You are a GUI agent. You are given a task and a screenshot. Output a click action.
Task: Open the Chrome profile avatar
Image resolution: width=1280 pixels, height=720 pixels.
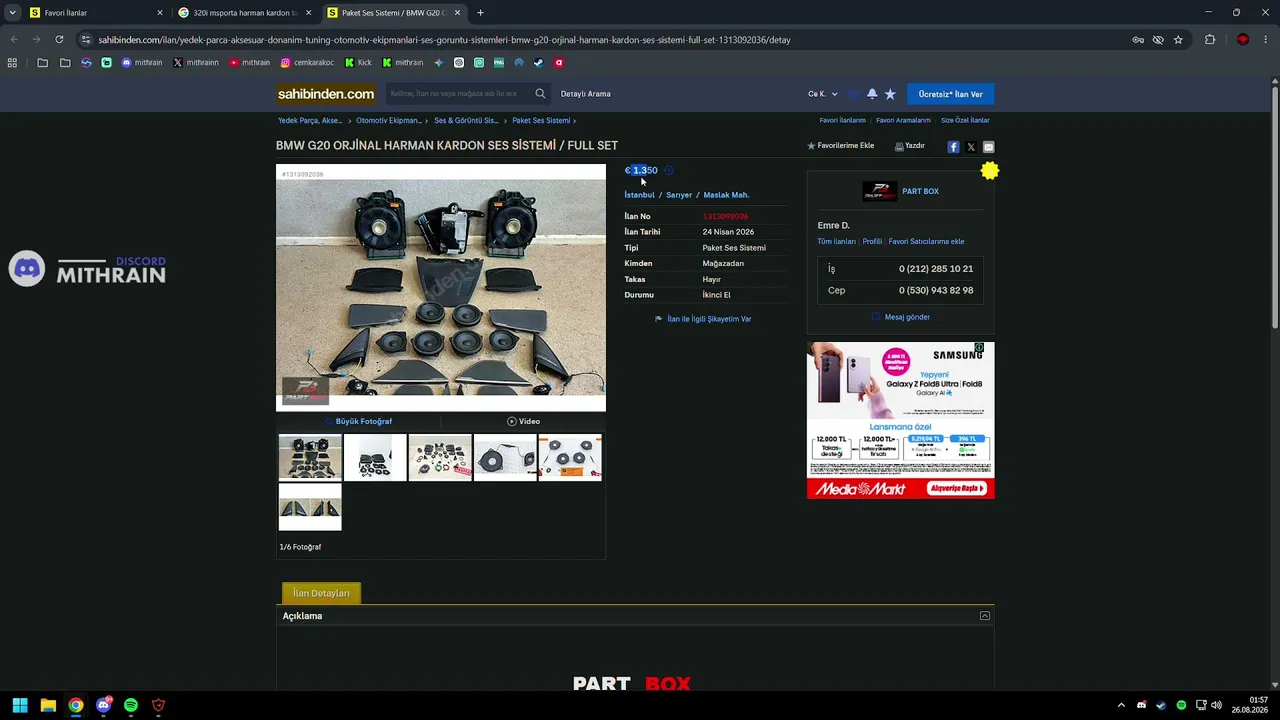point(1243,40)
